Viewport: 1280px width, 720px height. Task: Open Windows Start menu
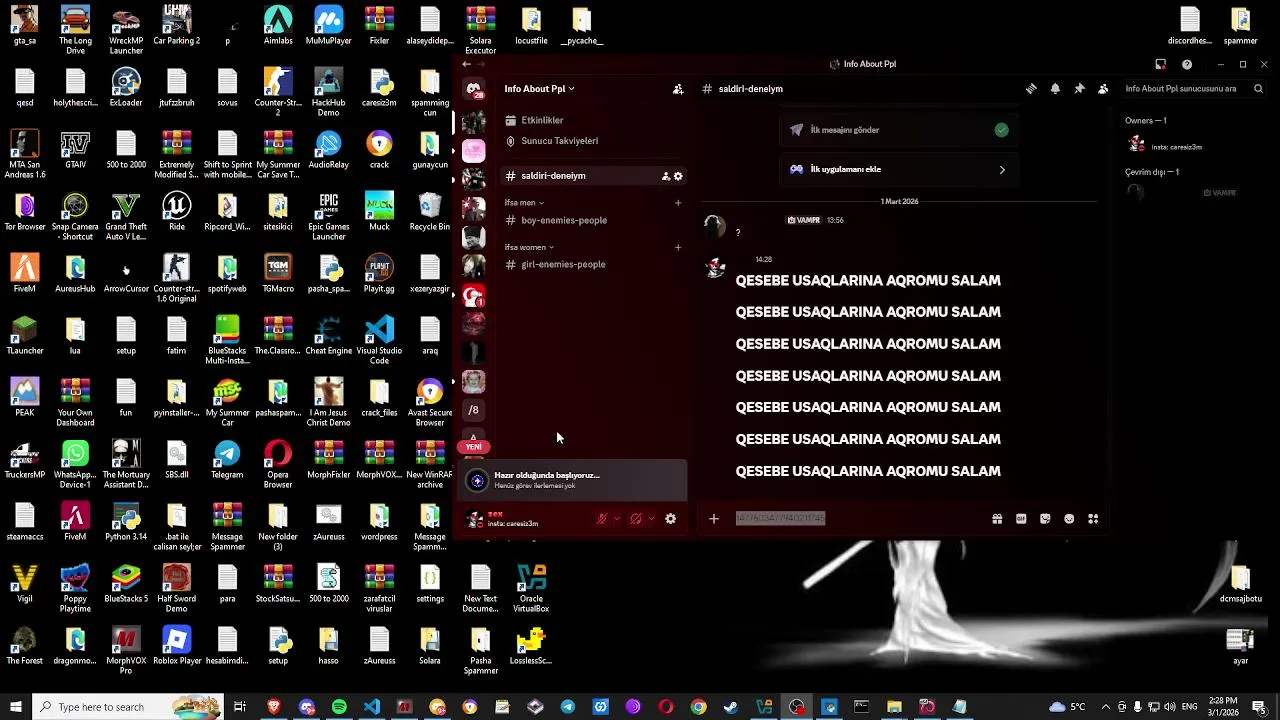pyautogui.click(x=16, y=707)
